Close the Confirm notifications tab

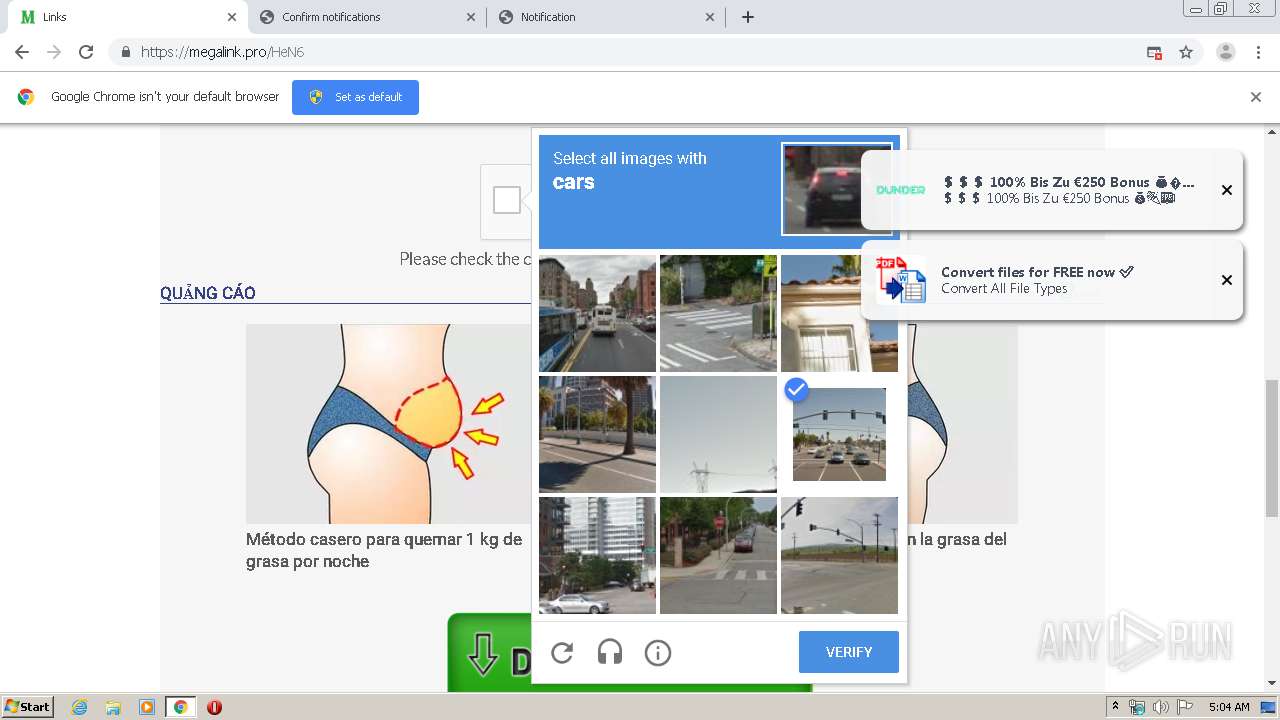[x=471, y=17]
